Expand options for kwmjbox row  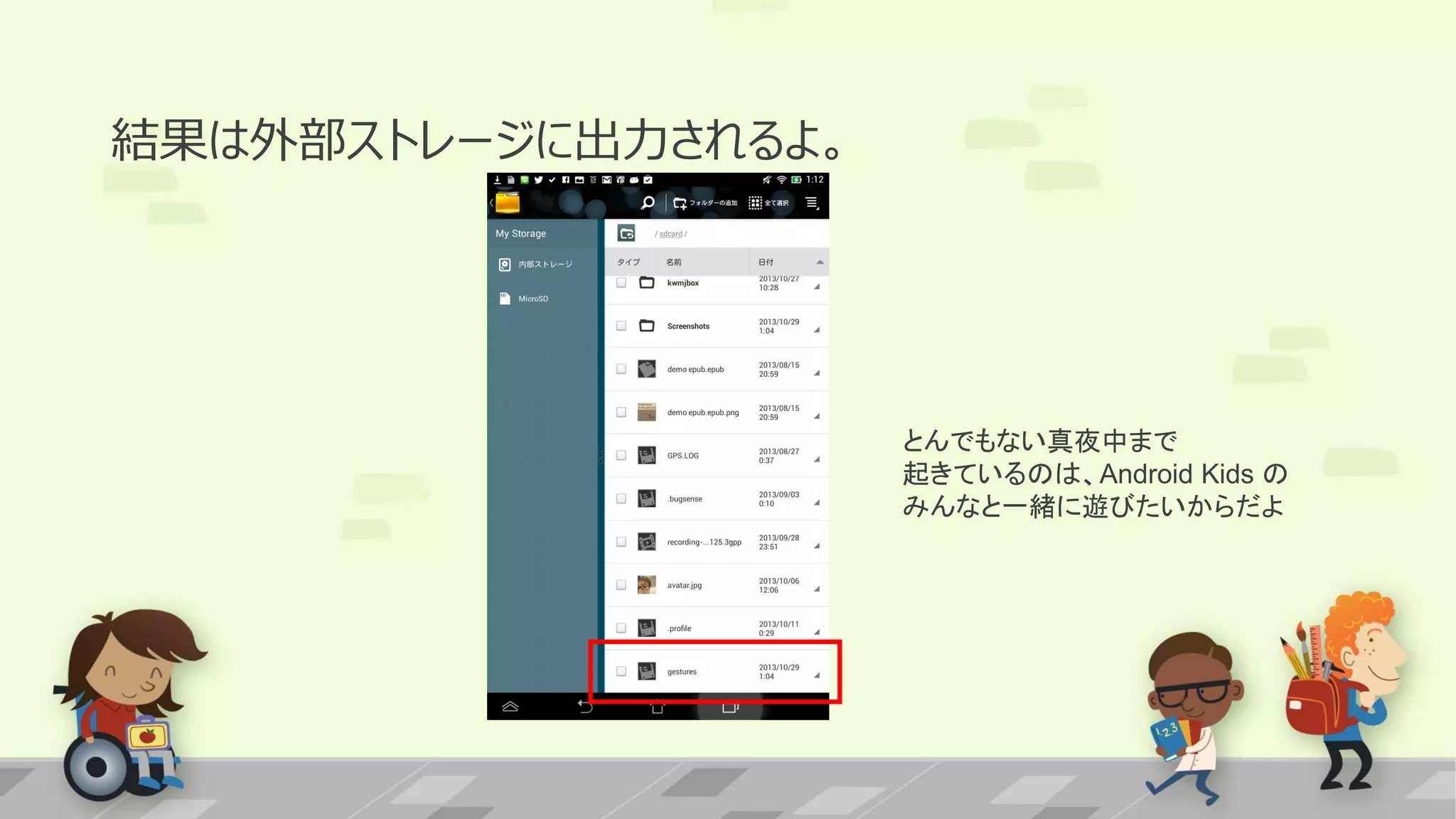(x=817, y=287)
